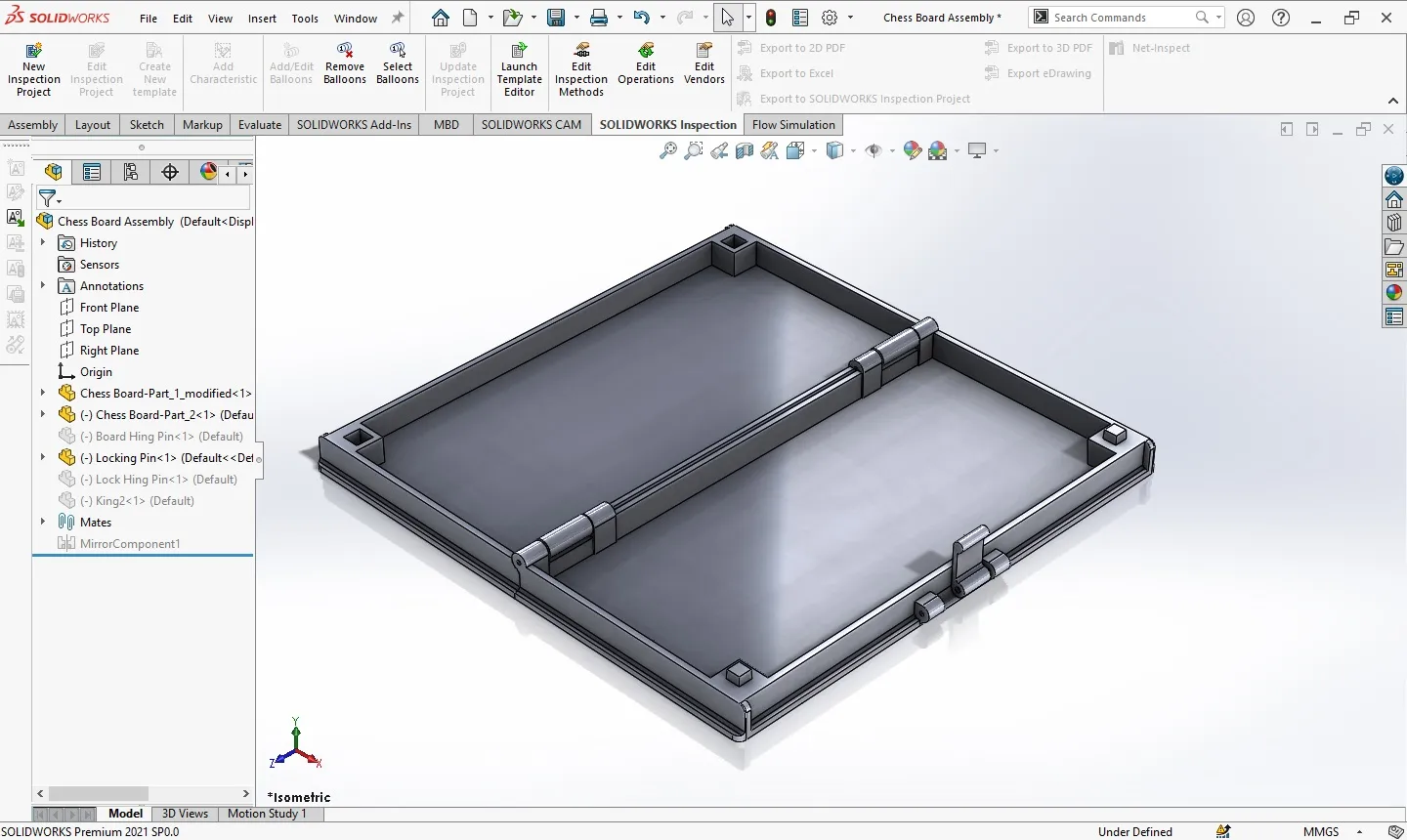Open Display Style dropdown arrow

[x=853, y=150]
